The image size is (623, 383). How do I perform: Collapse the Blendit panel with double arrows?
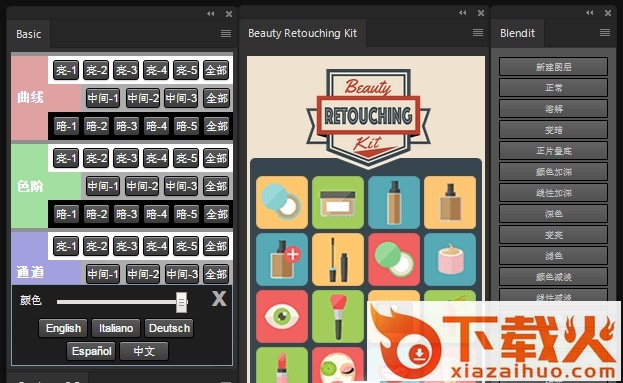tap(590, 13)
